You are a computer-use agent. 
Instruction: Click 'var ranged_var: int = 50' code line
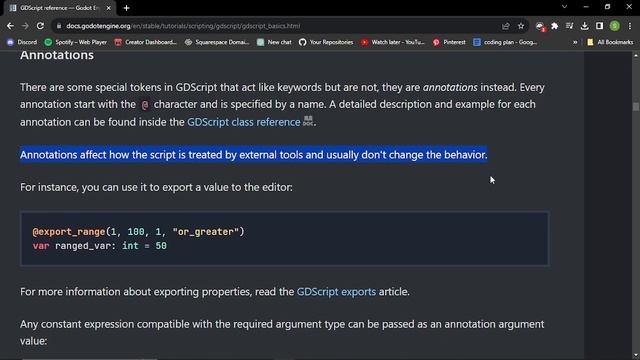[x=100, y=246]
